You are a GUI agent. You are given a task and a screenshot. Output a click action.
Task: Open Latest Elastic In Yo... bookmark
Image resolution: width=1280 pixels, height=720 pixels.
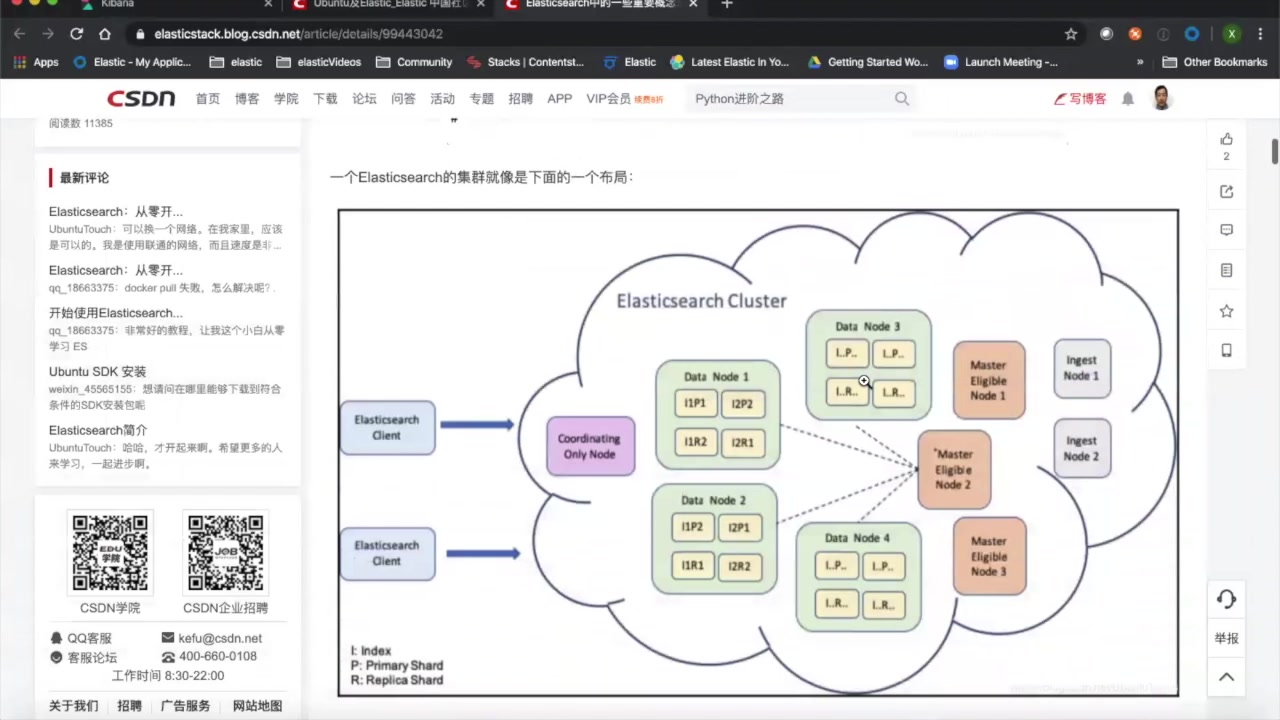point(730,62)
